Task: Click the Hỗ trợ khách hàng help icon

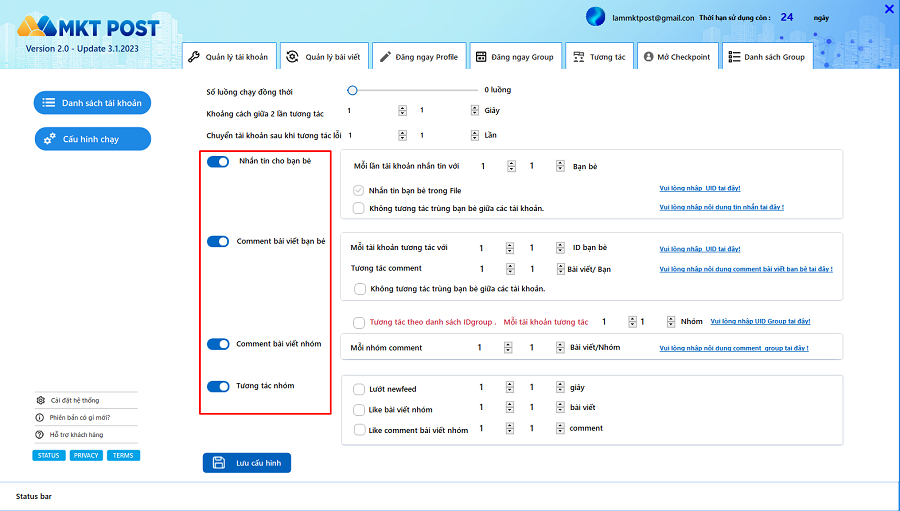Action: (40, 434)
